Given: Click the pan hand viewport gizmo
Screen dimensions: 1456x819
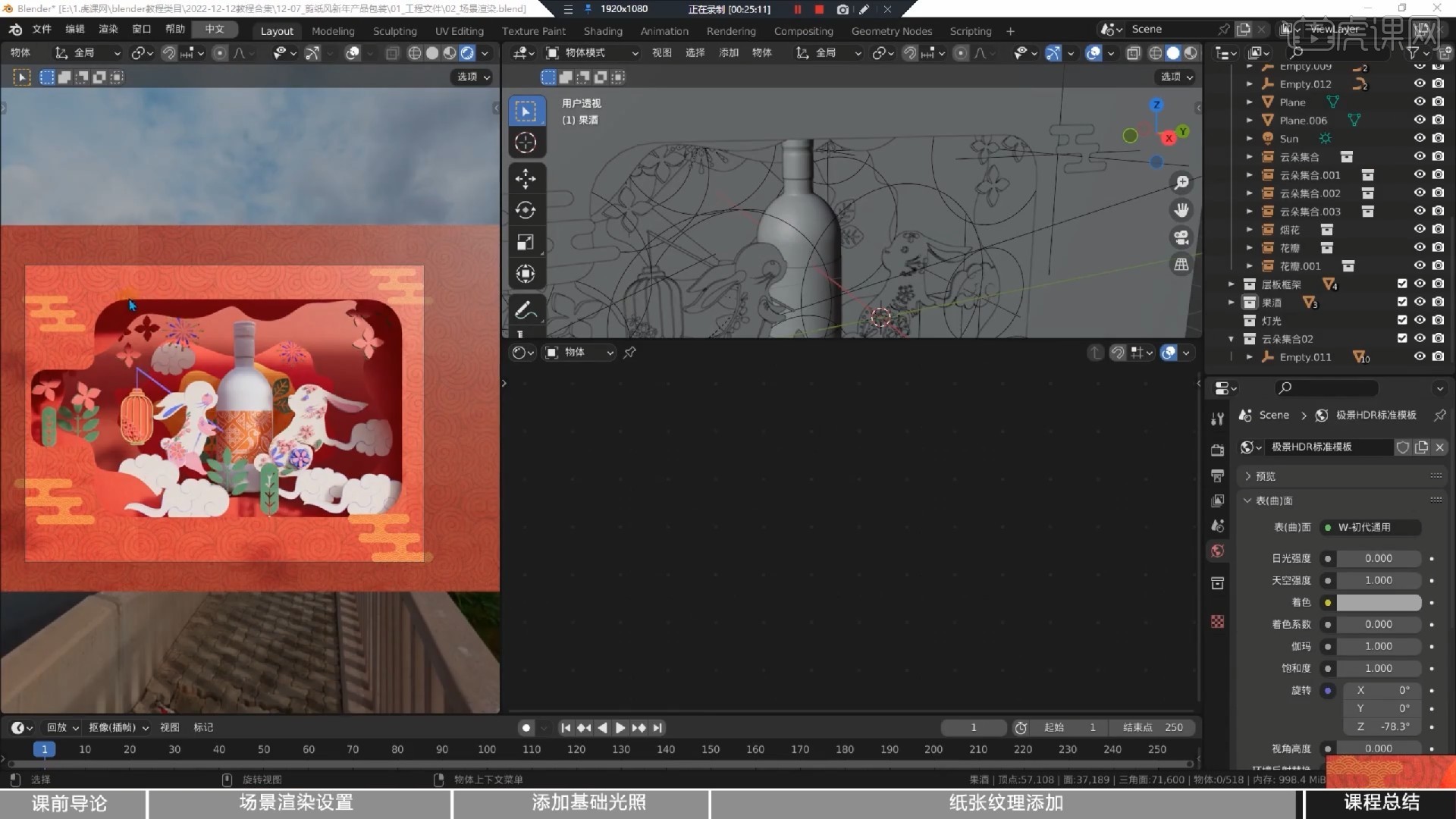Looking at the screenshot, I should pos(1181,210).
